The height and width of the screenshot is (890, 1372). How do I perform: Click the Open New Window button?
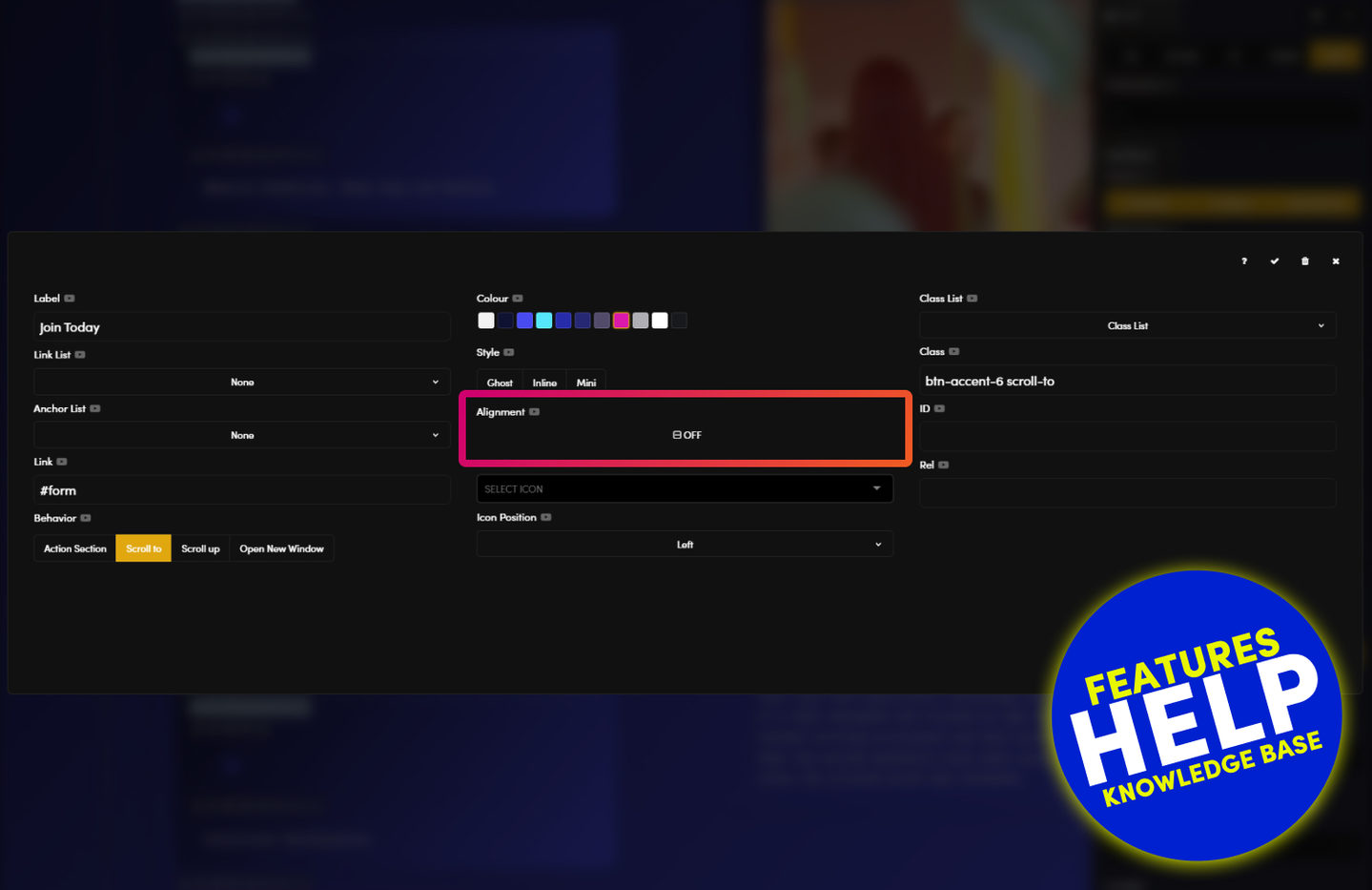pos(281,548)
